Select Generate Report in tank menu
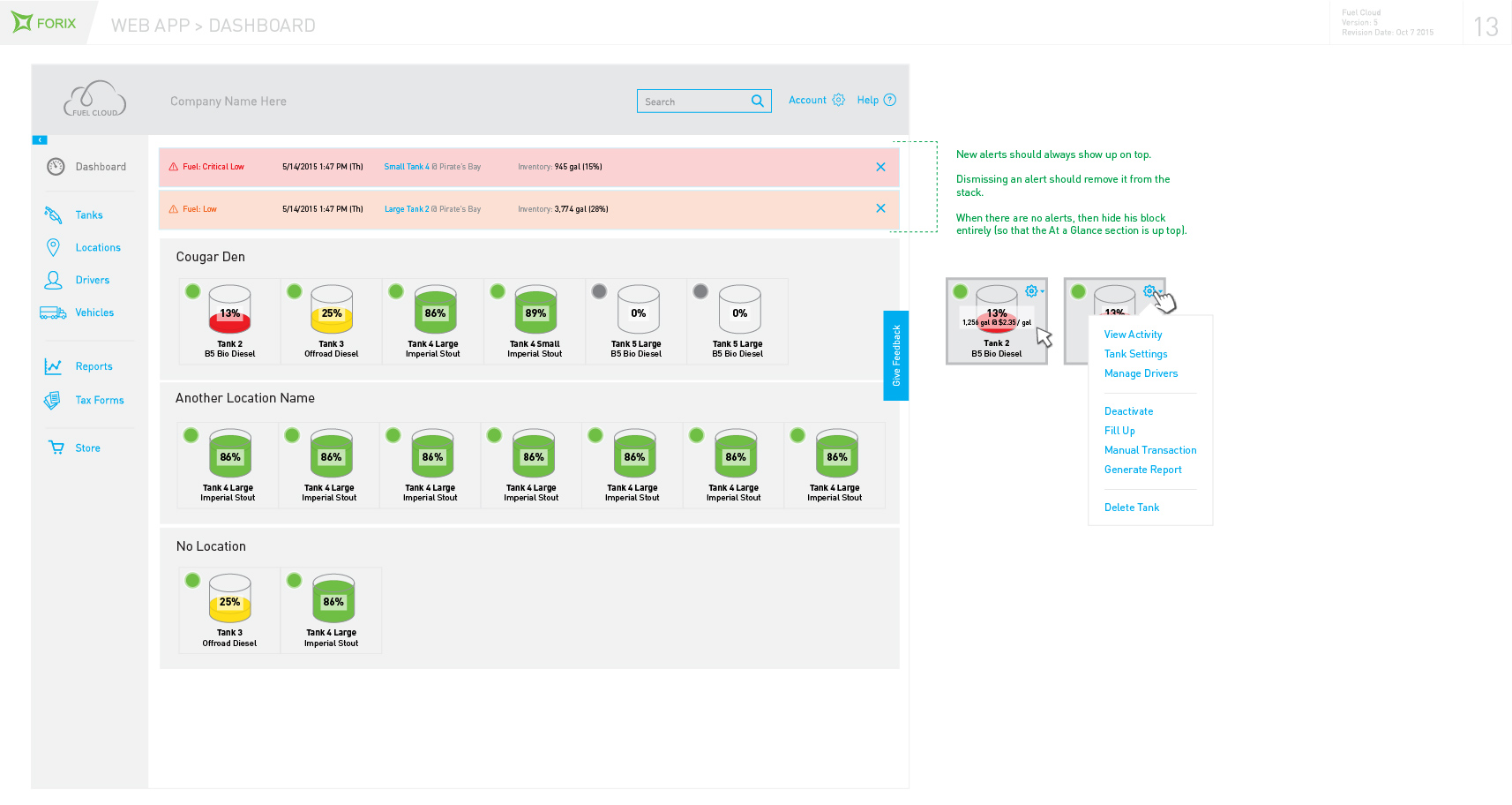This screenshot has width=1512, height=805. click(1142, 470)
